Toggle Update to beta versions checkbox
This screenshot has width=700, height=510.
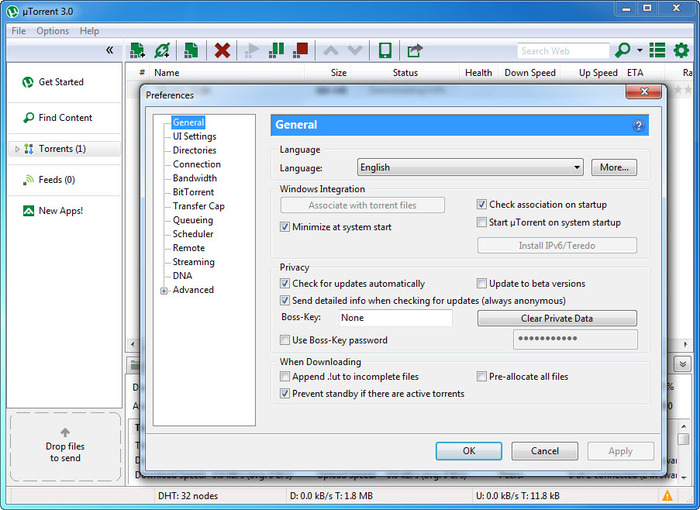[482, 284]
